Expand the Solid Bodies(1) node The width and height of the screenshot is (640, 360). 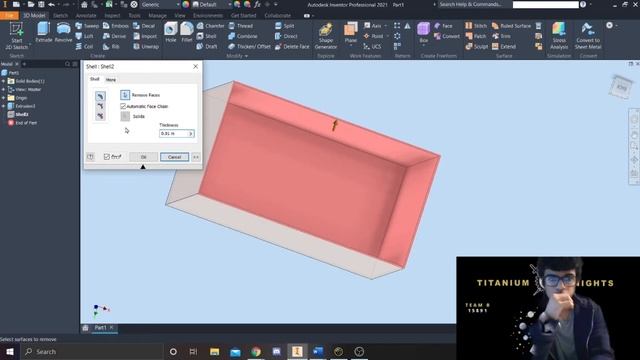tap(4, 81)
